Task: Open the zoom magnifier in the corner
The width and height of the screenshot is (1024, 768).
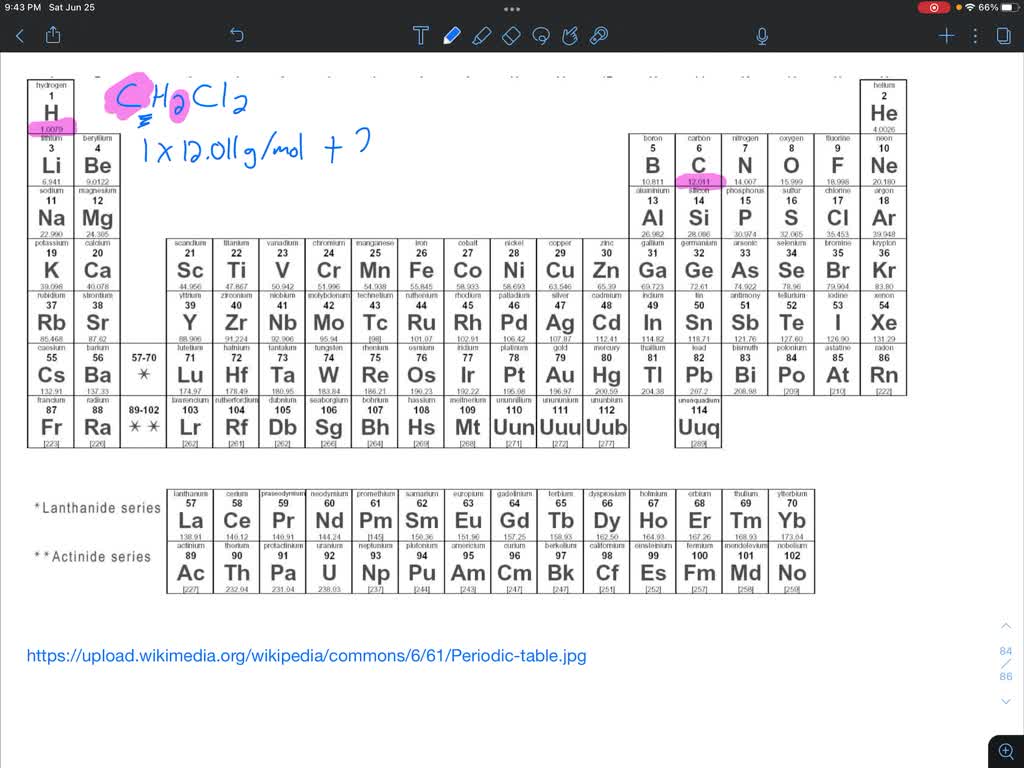Action: click(x=1006, y=750)
